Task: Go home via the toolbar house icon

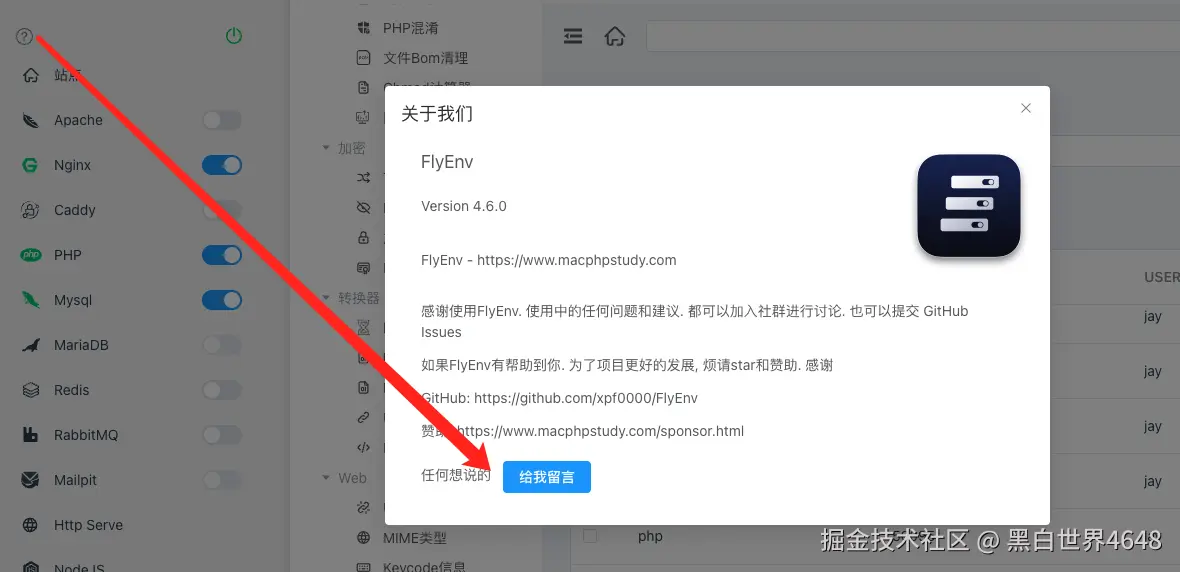Action: pos(615,36)
